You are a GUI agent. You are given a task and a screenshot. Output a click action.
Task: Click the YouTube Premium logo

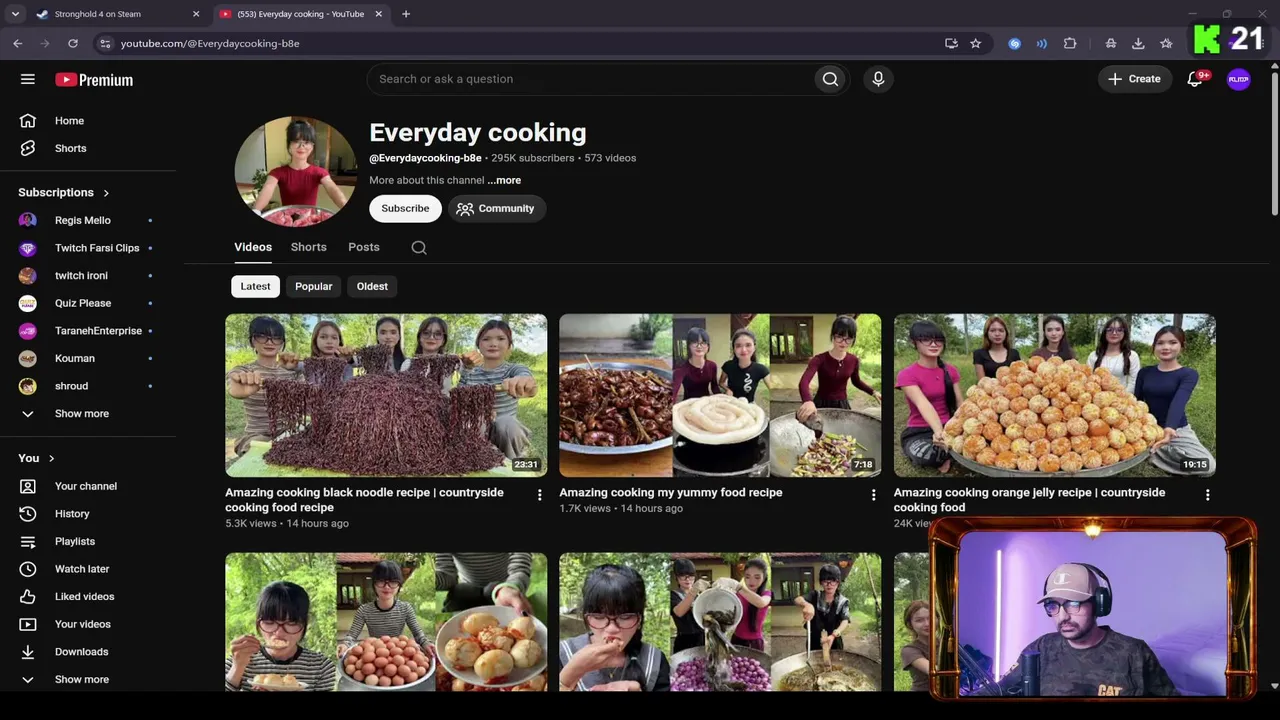pos(94,80)
